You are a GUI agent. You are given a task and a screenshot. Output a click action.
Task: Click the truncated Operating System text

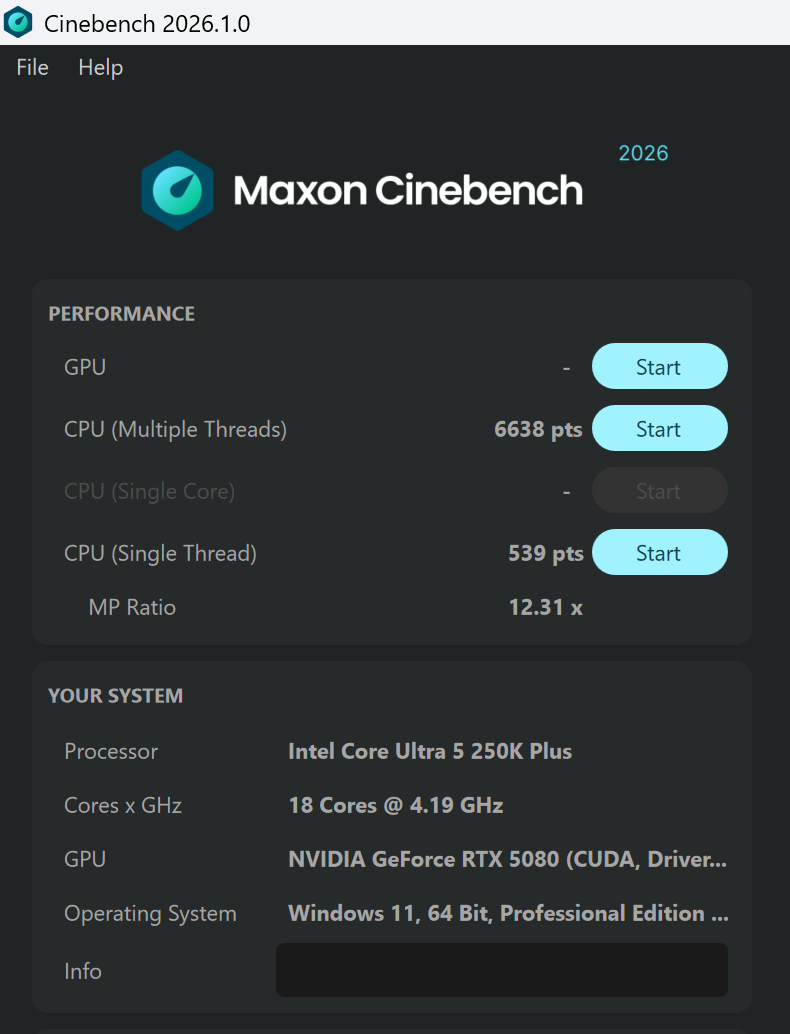(x=508, y=913)
